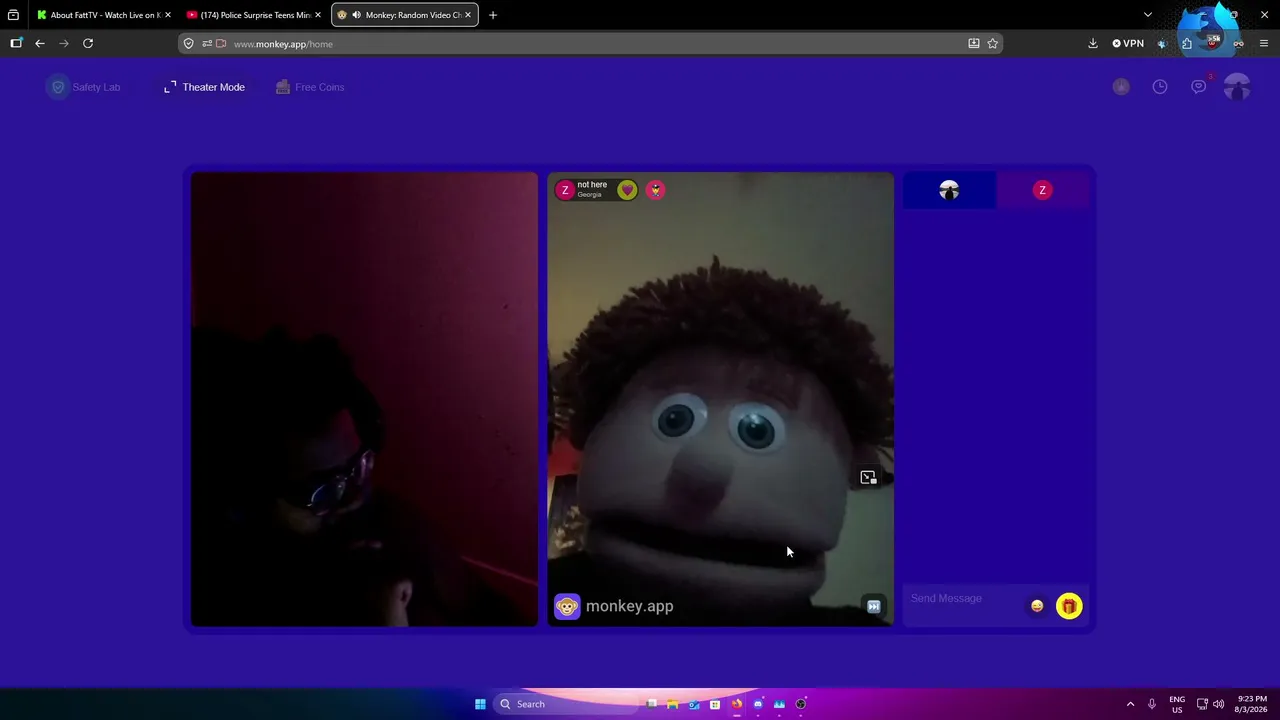Open OBS Studio from the taskbar
Image resolution: width=1280 pixels, height=720 pixels.
click(x=800, y=704)
